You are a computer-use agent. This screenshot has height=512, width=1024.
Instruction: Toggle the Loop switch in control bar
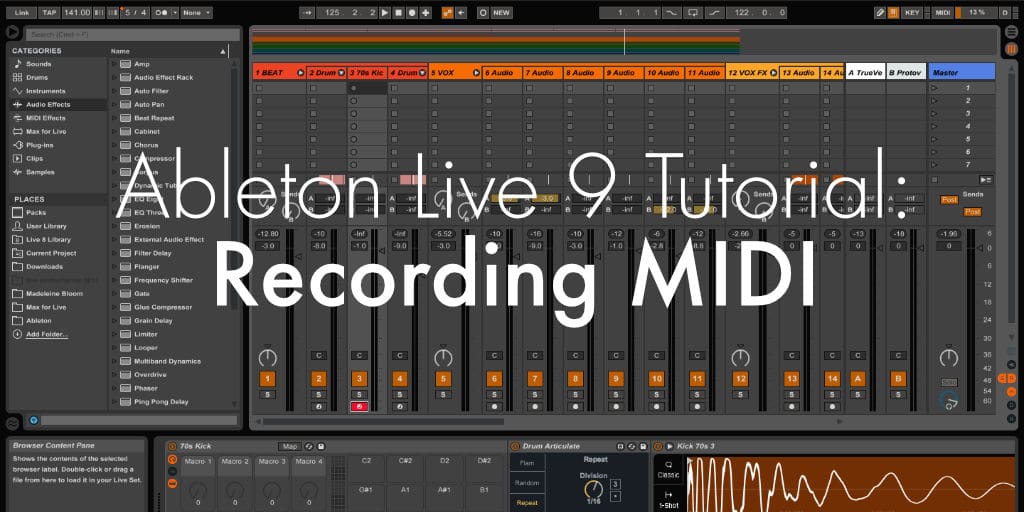point(694,12)
